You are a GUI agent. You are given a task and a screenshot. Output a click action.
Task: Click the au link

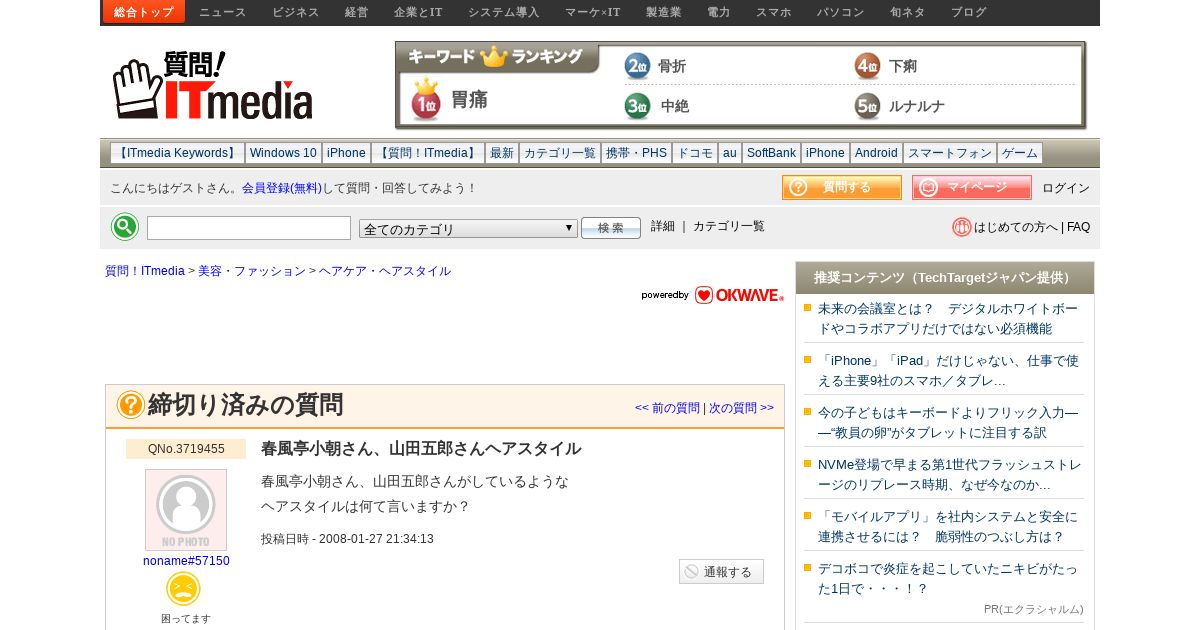pyautogui.click(x=730, y=153)
